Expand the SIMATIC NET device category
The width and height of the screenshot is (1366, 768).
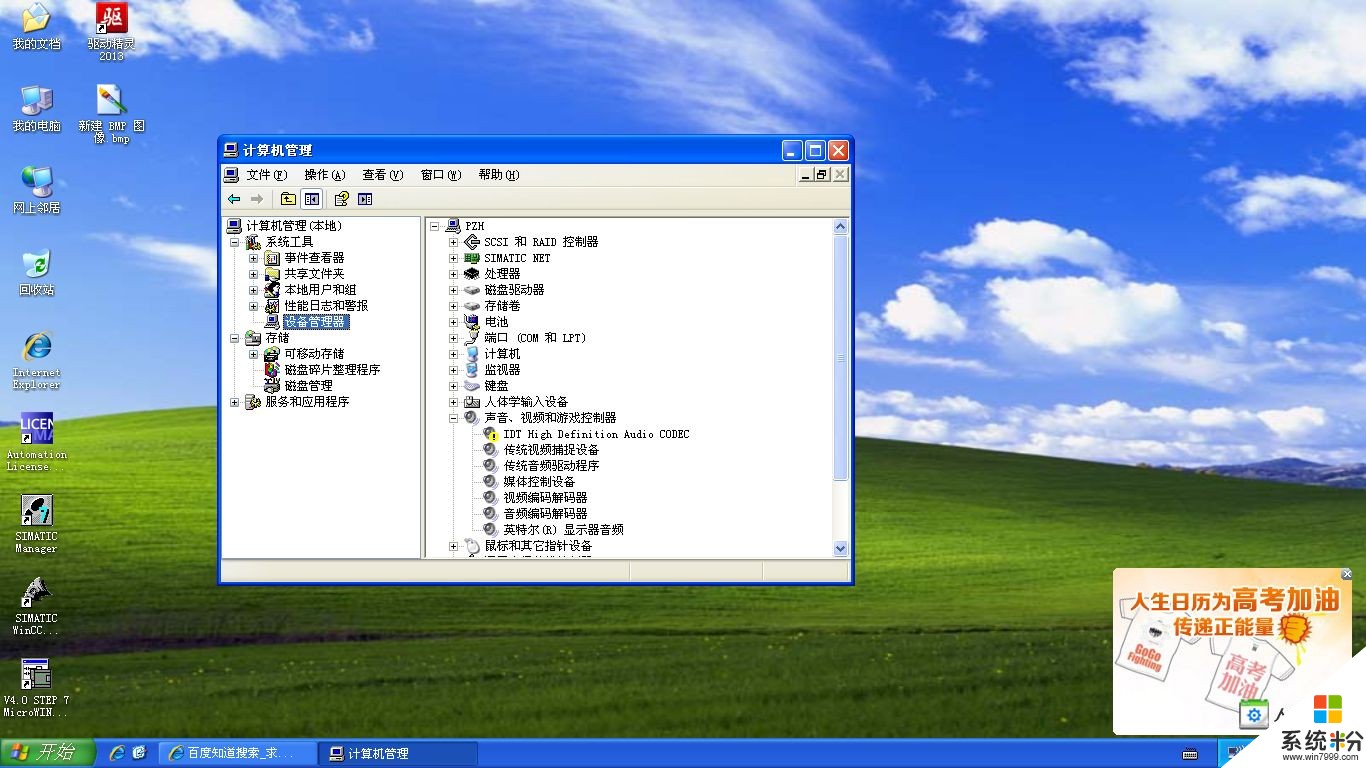(454, 258)
